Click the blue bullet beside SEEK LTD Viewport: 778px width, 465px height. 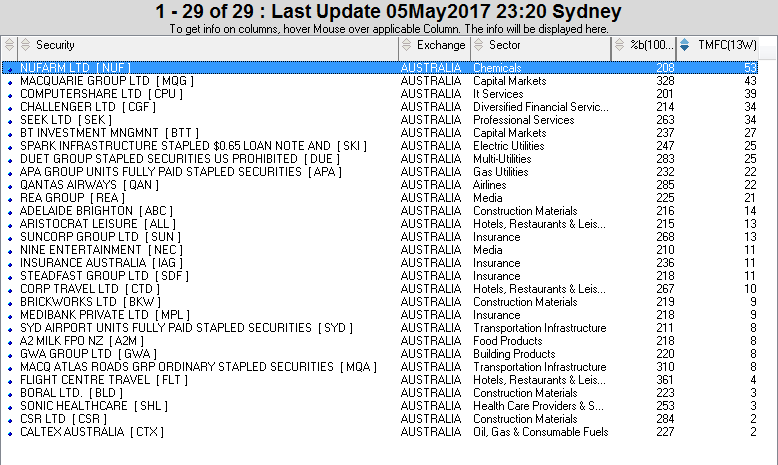point(10,122)
